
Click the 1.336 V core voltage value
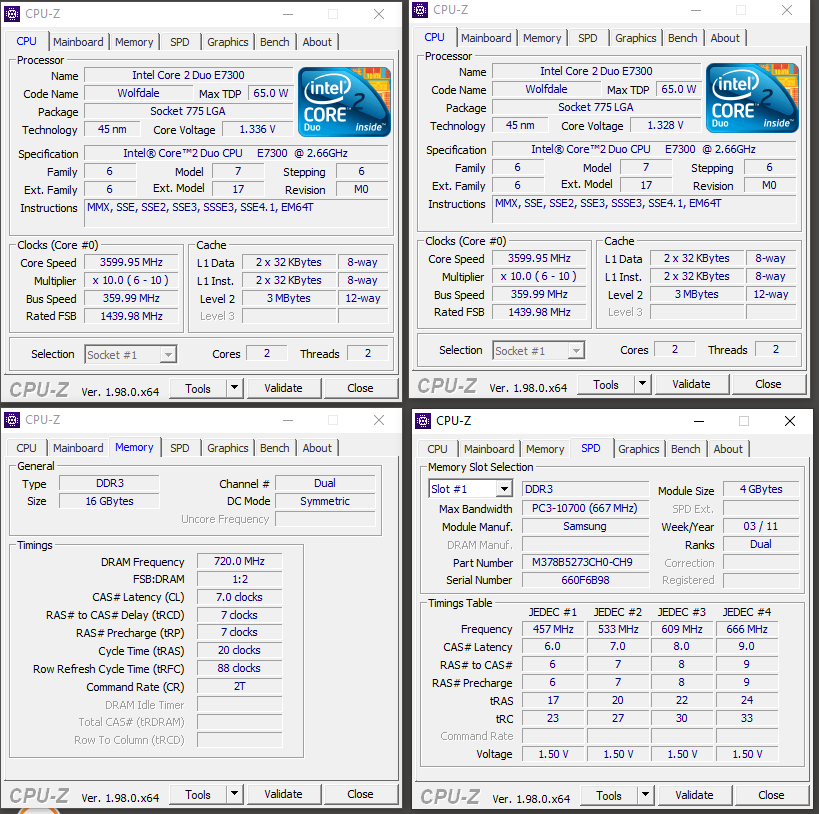257,129
